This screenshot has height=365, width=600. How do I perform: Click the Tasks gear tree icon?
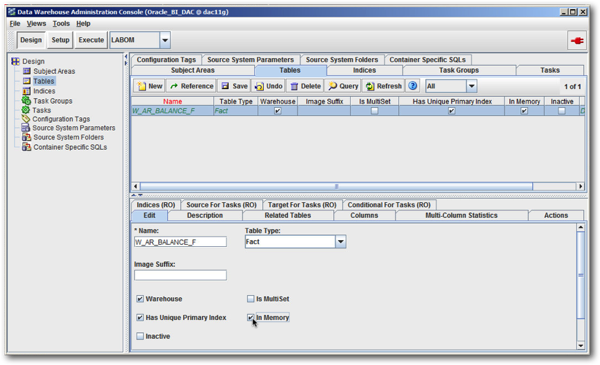(26, 110)
